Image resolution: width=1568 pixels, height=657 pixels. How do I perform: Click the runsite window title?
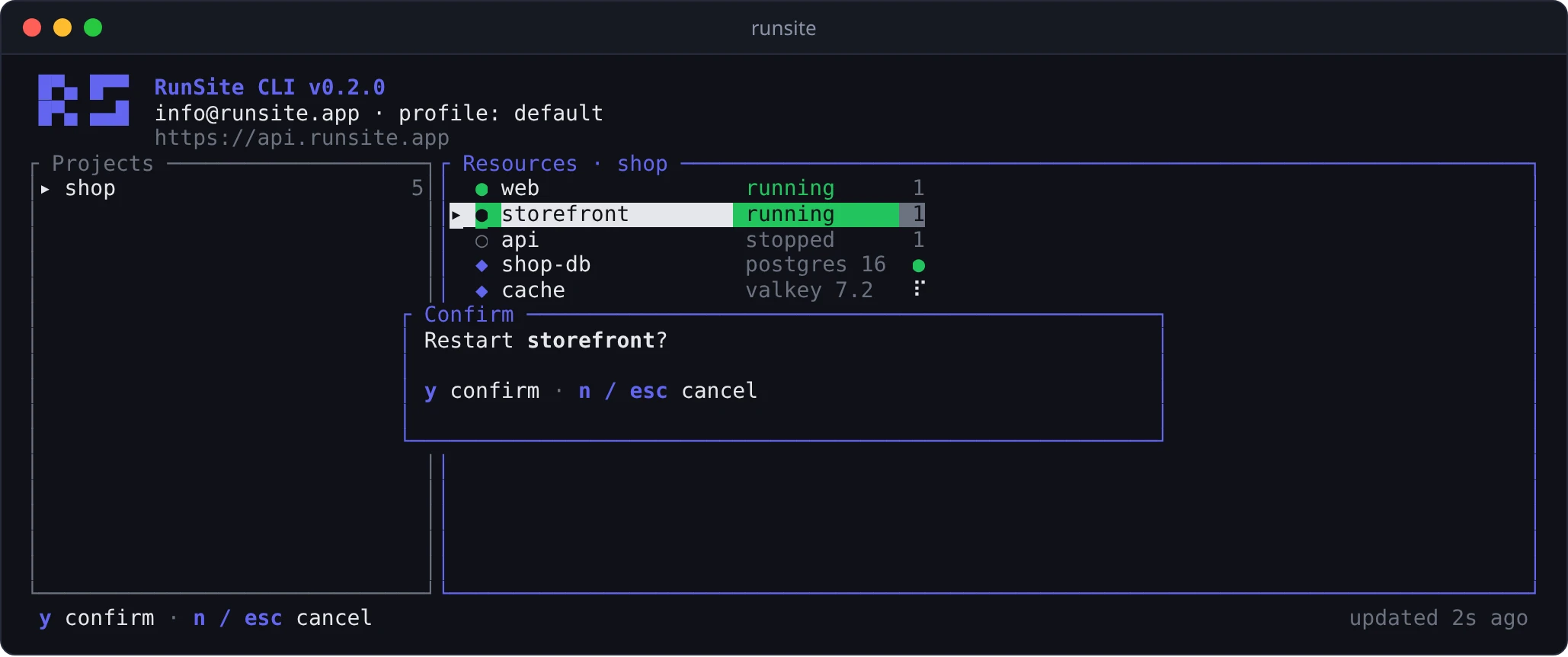pos(783,29)
